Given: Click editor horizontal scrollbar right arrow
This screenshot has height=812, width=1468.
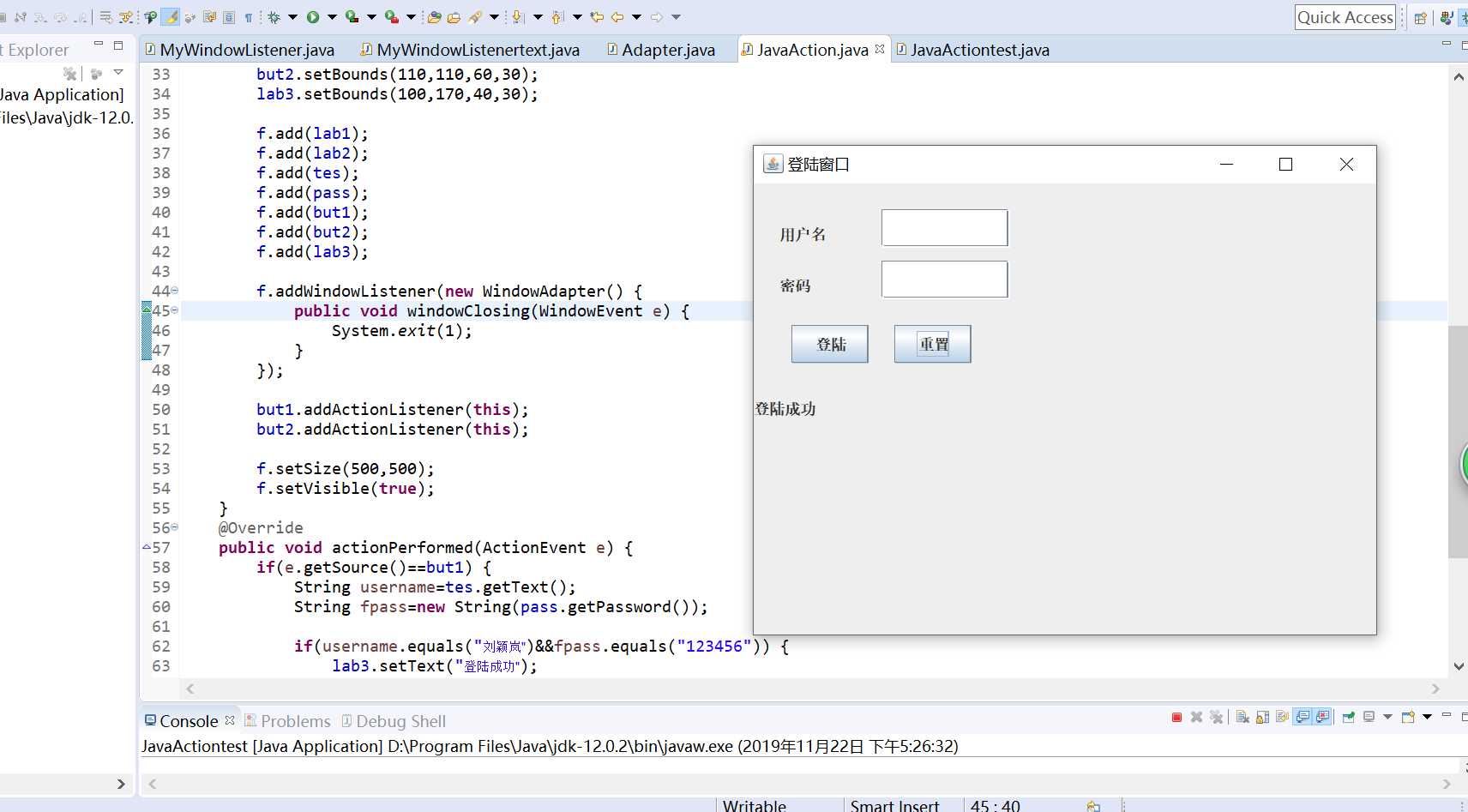Looking at the screenshot, I should point(1435,689).
